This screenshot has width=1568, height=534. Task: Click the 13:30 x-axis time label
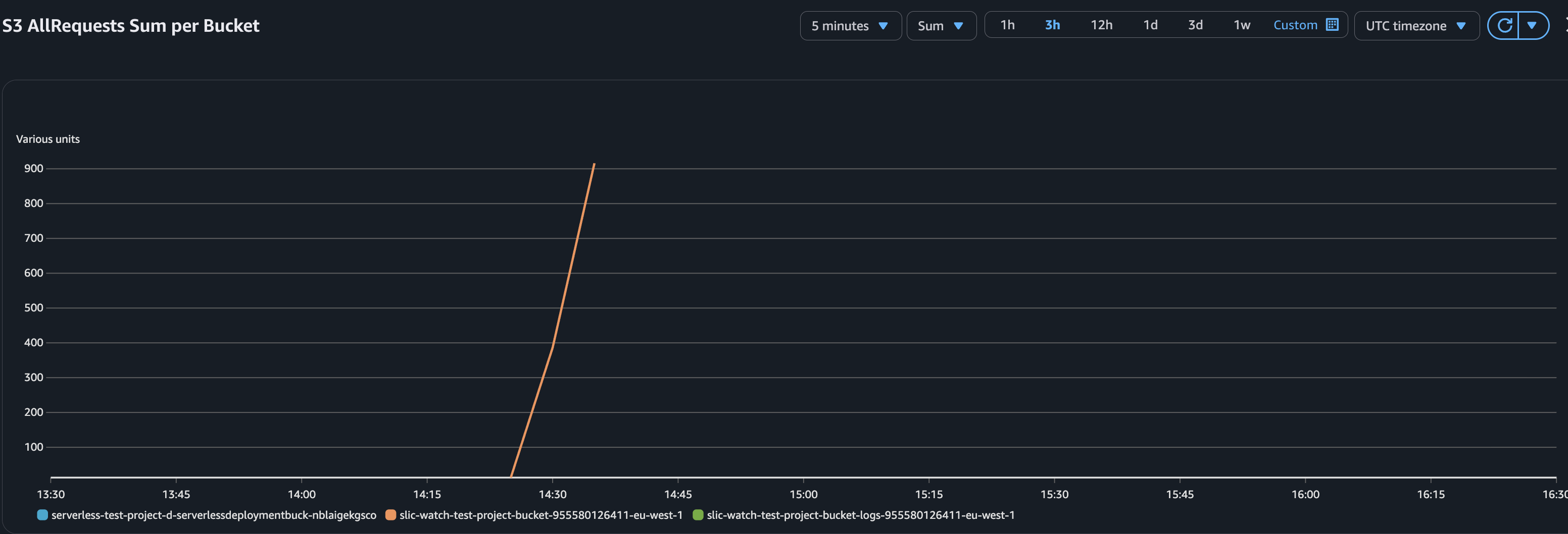click(x=51, y=495)
